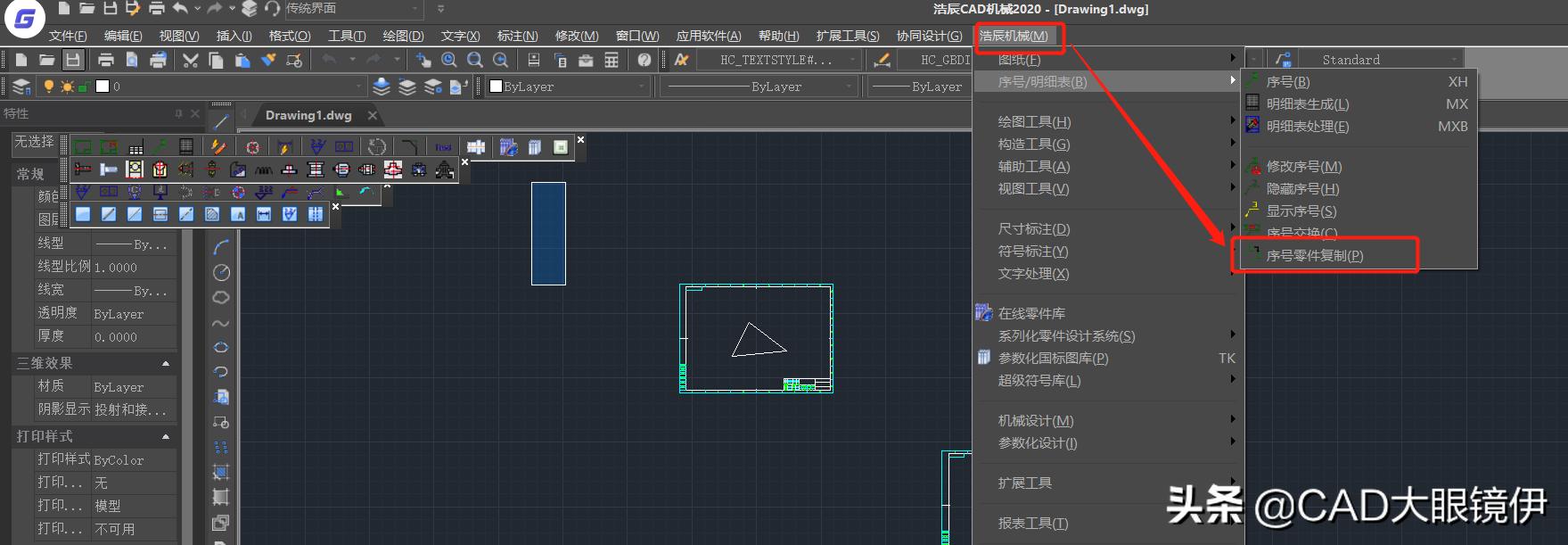1568x545 pixels.
Task: Select the Revision cloud tool
Action: click(221, 297)
